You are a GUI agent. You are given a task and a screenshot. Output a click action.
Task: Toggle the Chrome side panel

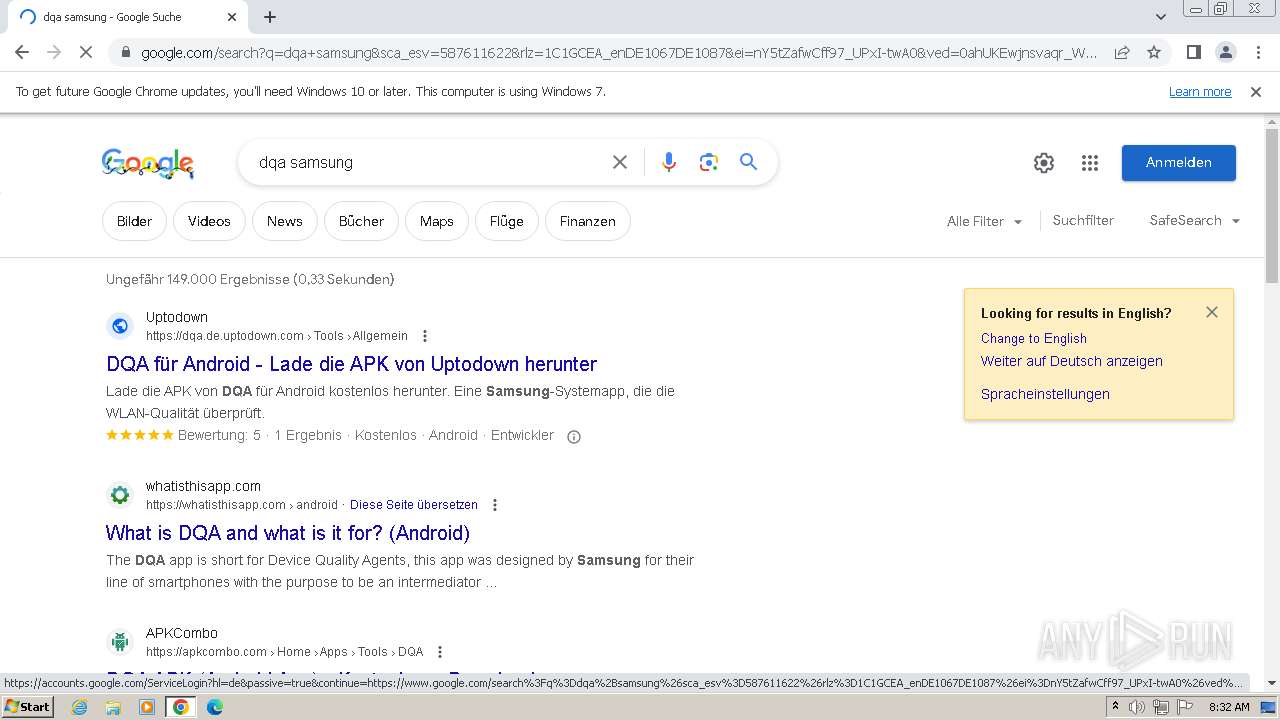tap(1193, 52)
